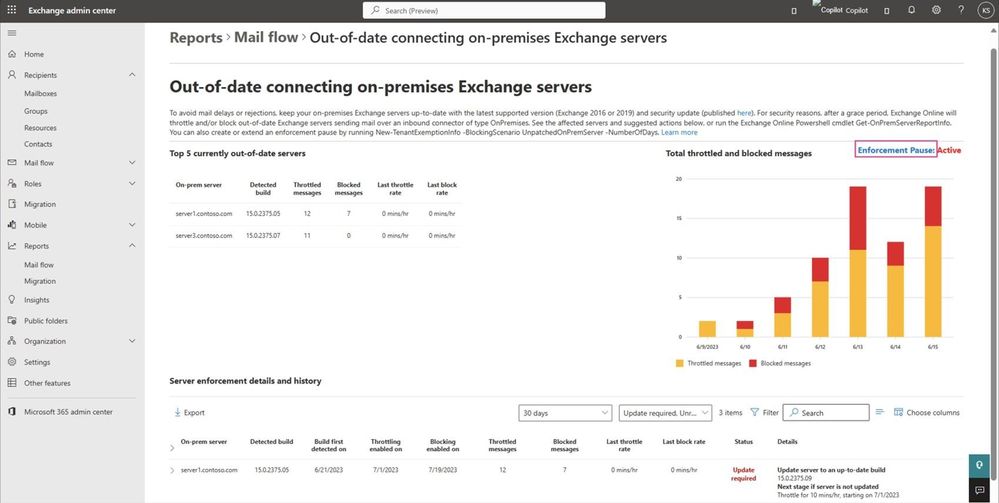Screen dimensions: 999x503
Task: Click the Reports chart icon
Action: [11, 245]
